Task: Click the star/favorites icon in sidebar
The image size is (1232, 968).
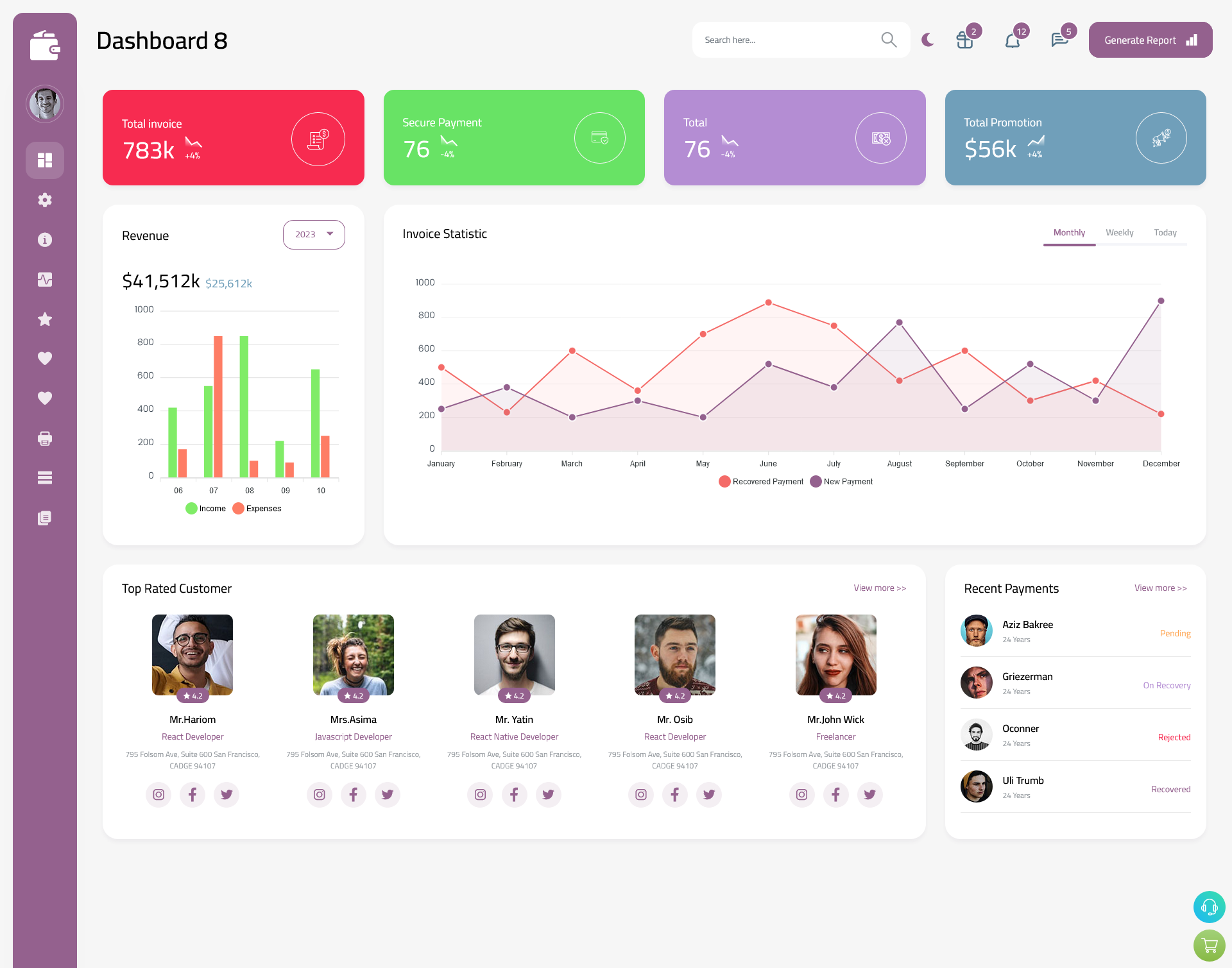Action: [x=45, y=319]
